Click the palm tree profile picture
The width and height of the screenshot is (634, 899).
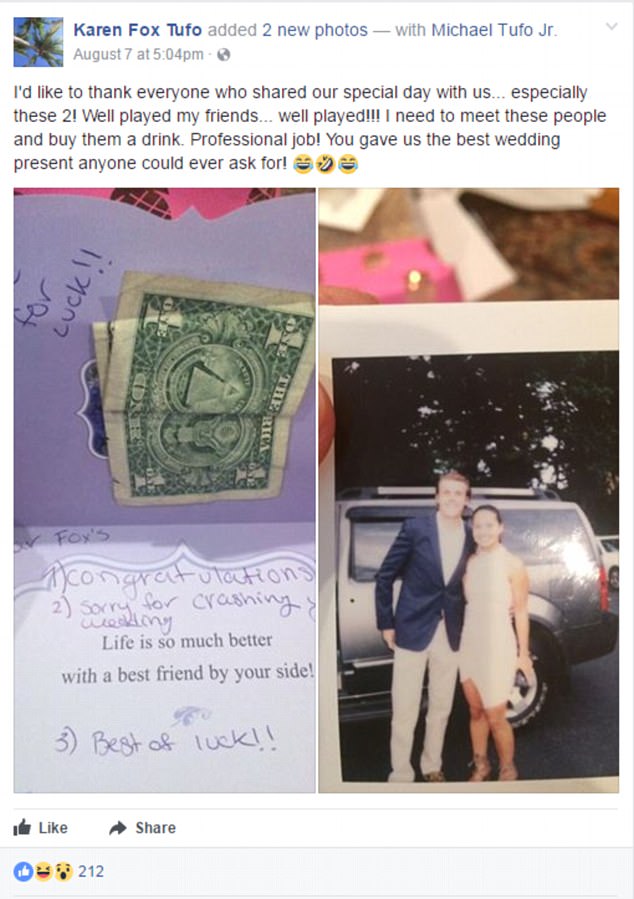coord(38,42)
